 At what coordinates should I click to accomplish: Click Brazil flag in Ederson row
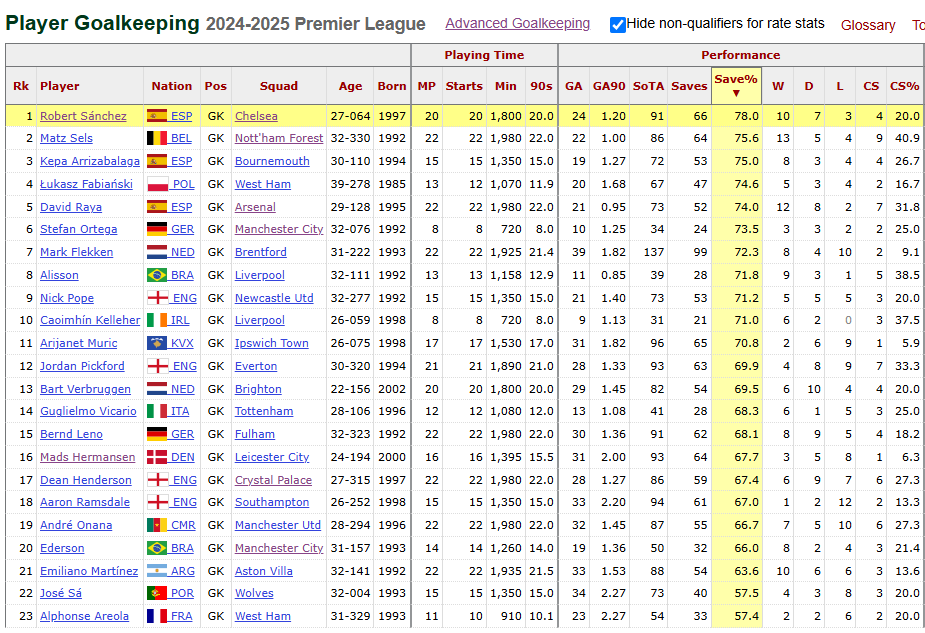[157, 547]
